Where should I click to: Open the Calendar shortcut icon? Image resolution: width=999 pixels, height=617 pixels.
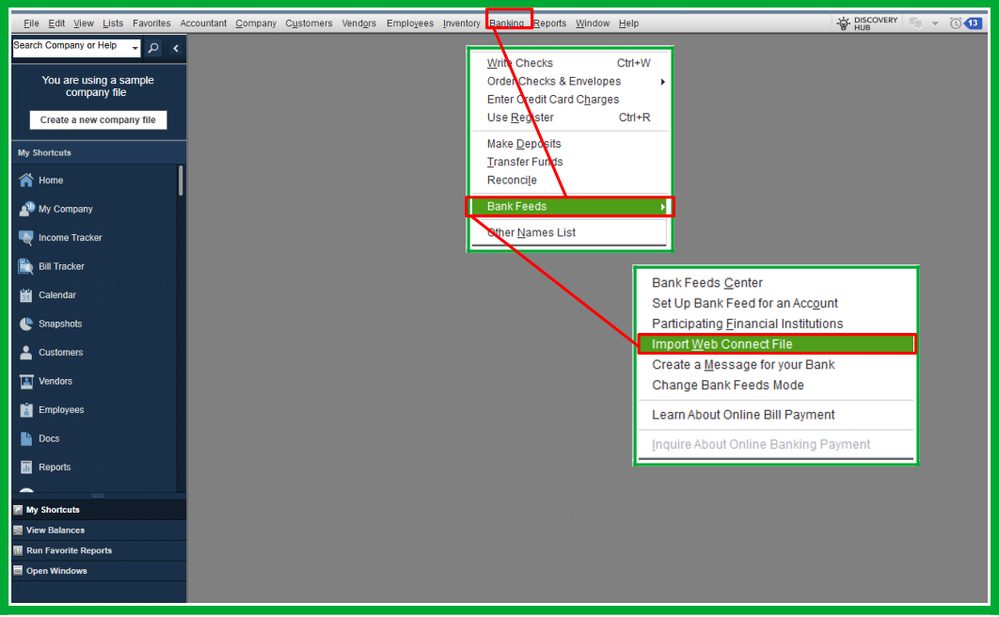pyautogui.click(x=26, y=295)
